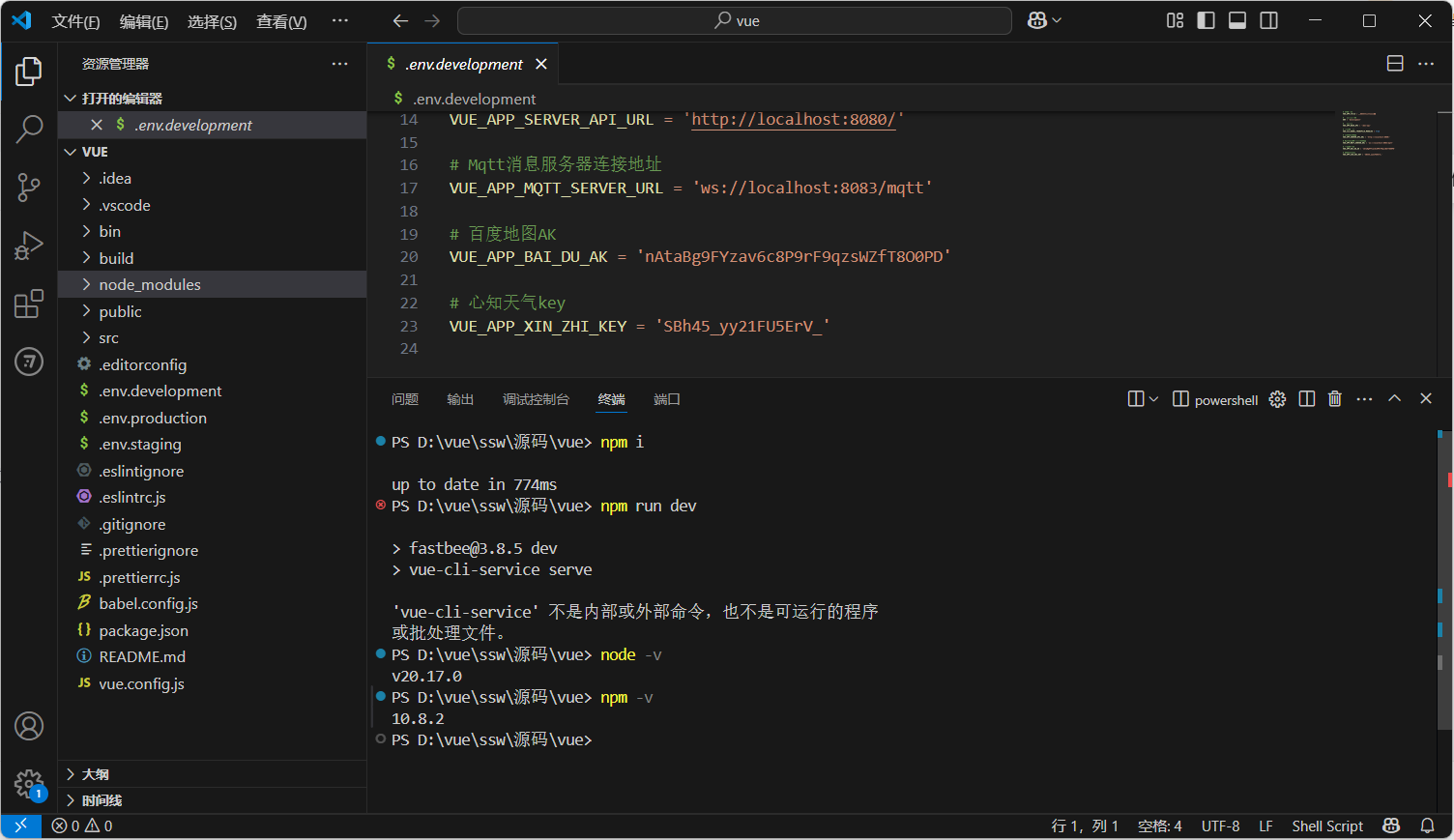Split the terminal panel
The image size is (1454, 840).
coord(1307,399)
